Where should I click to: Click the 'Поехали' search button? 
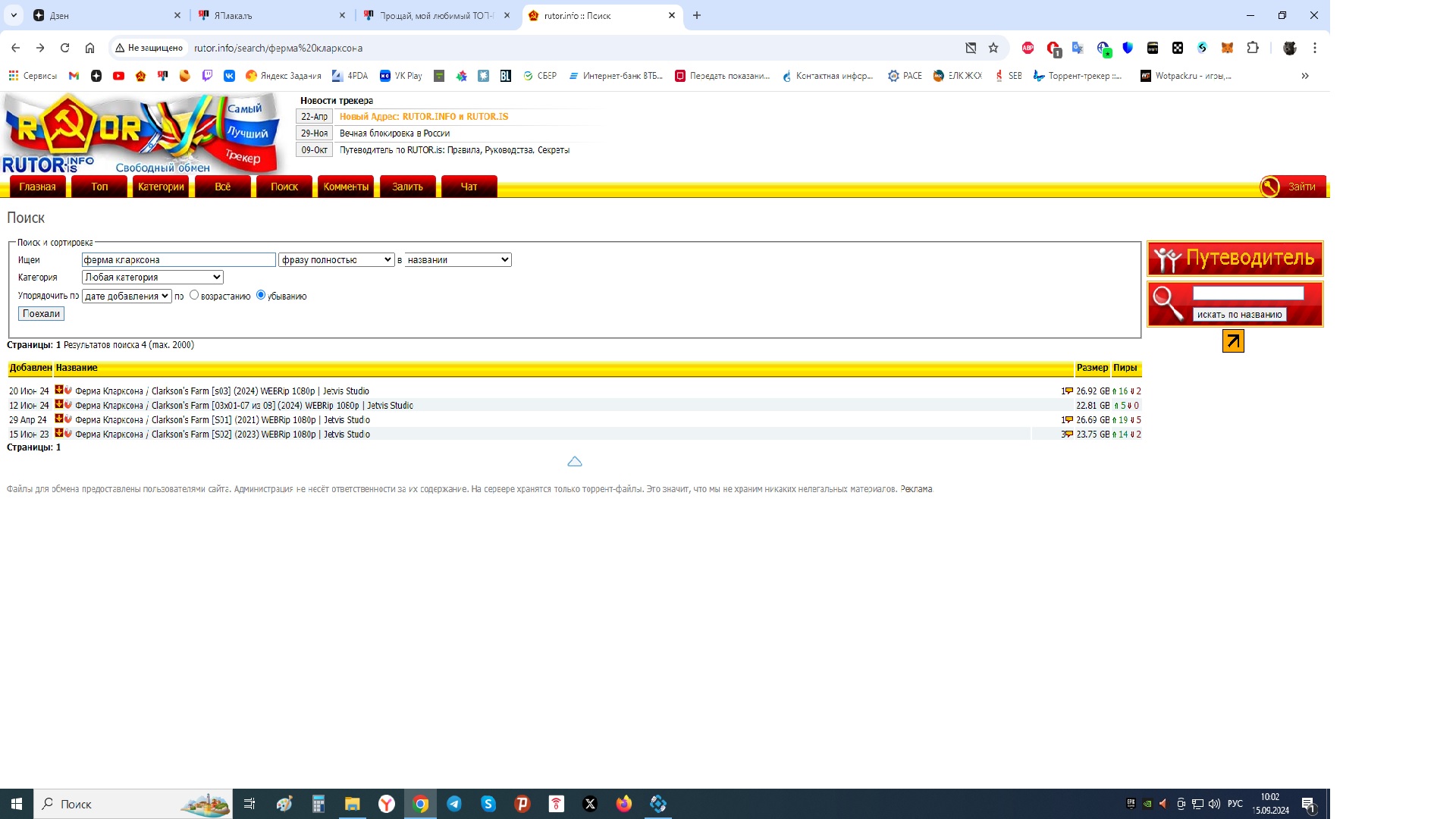tap(41, 314)
